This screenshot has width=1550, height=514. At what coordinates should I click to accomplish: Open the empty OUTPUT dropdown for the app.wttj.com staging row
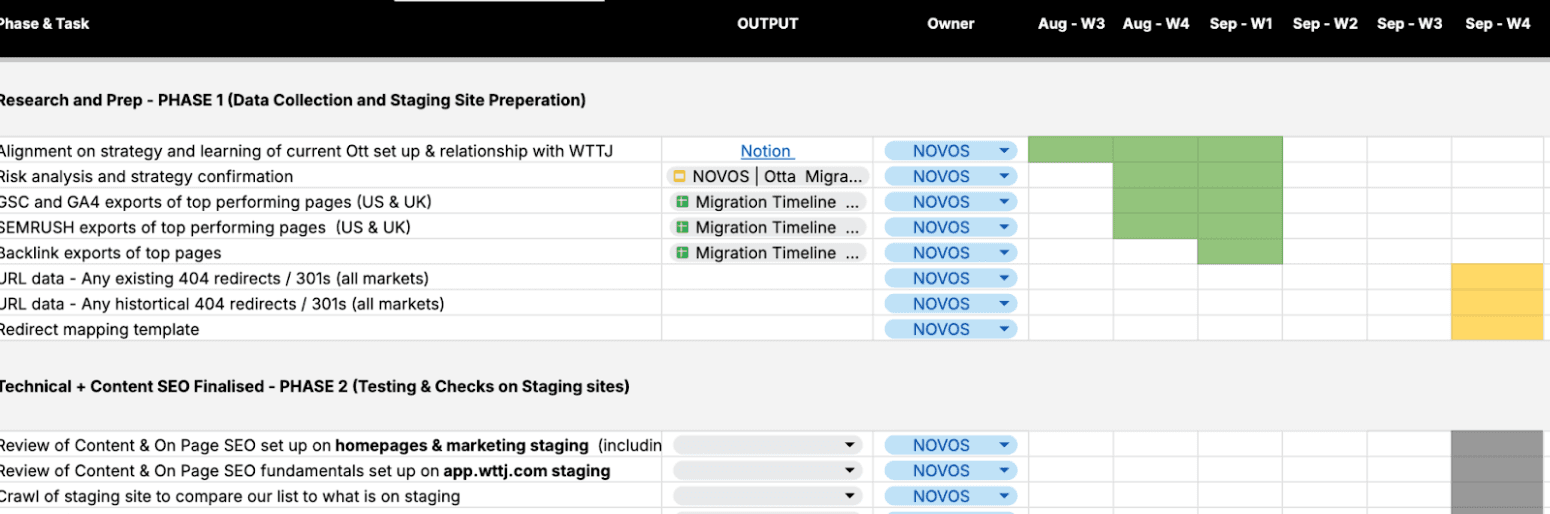pos(767,471)
